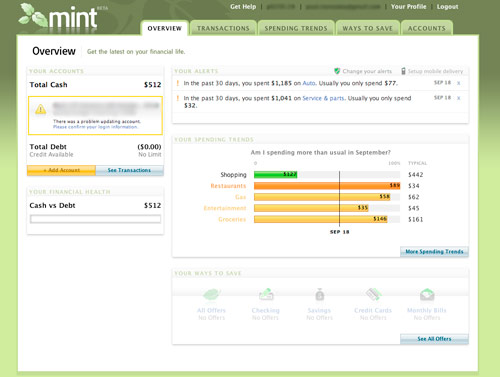Click the Mint leaf logo
Image resolution: width=500 pixels, height=377 pixels.
[x=33, y=15]
